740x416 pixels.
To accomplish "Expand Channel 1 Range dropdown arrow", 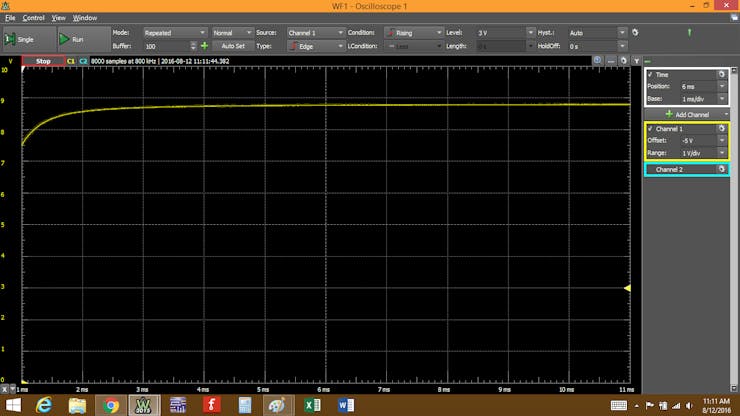I will (x=722, y=153).
